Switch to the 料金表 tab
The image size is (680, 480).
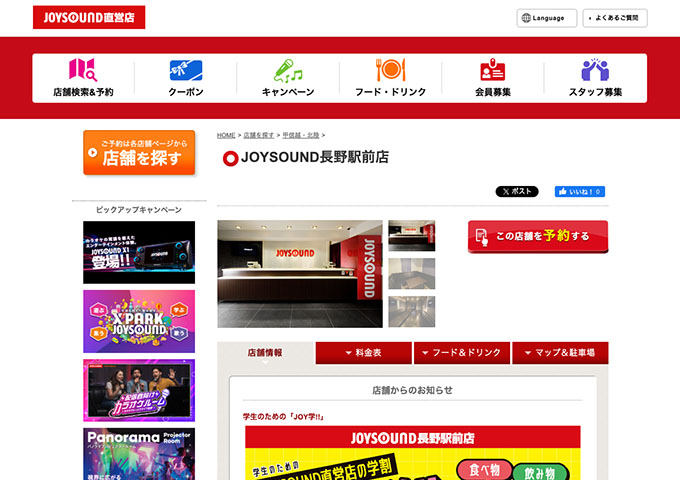[x=363, y=353]
